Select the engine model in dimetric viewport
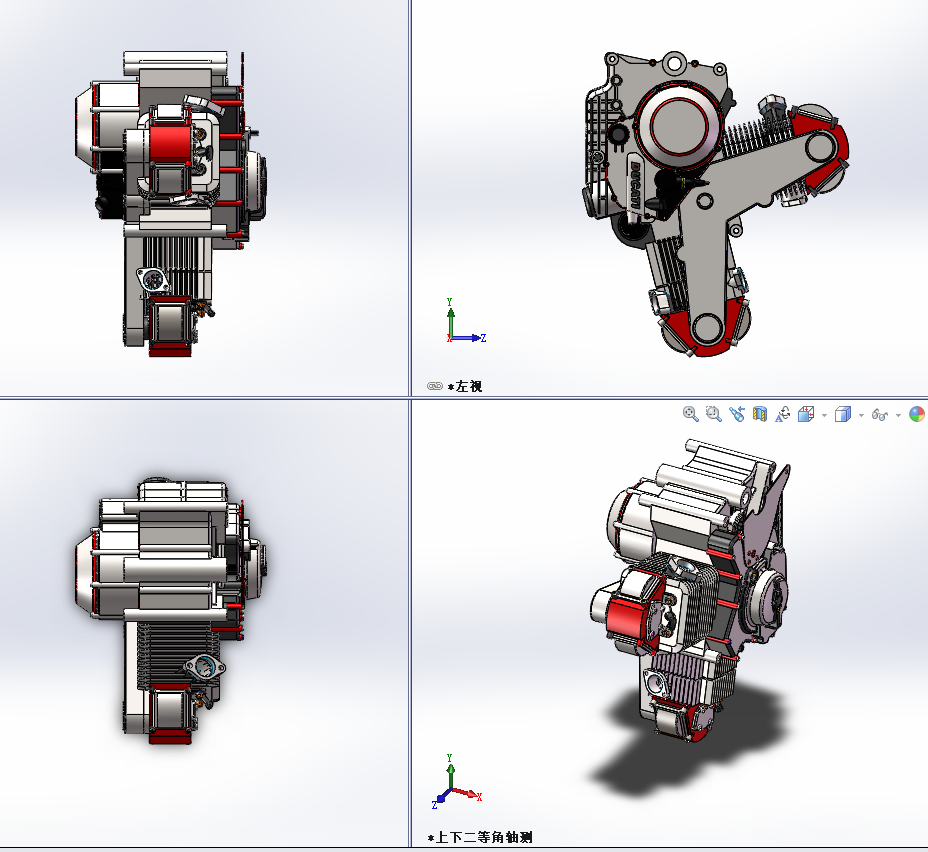 [690, 591]
